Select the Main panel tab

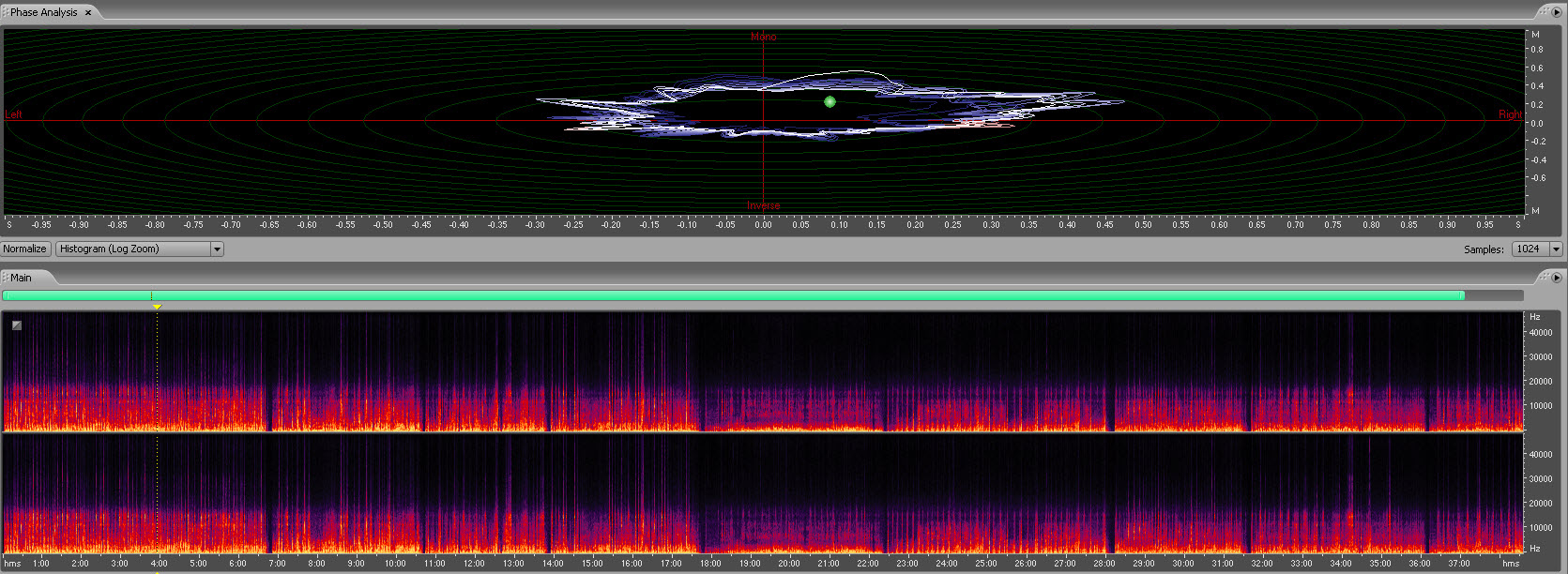[21, 278]
